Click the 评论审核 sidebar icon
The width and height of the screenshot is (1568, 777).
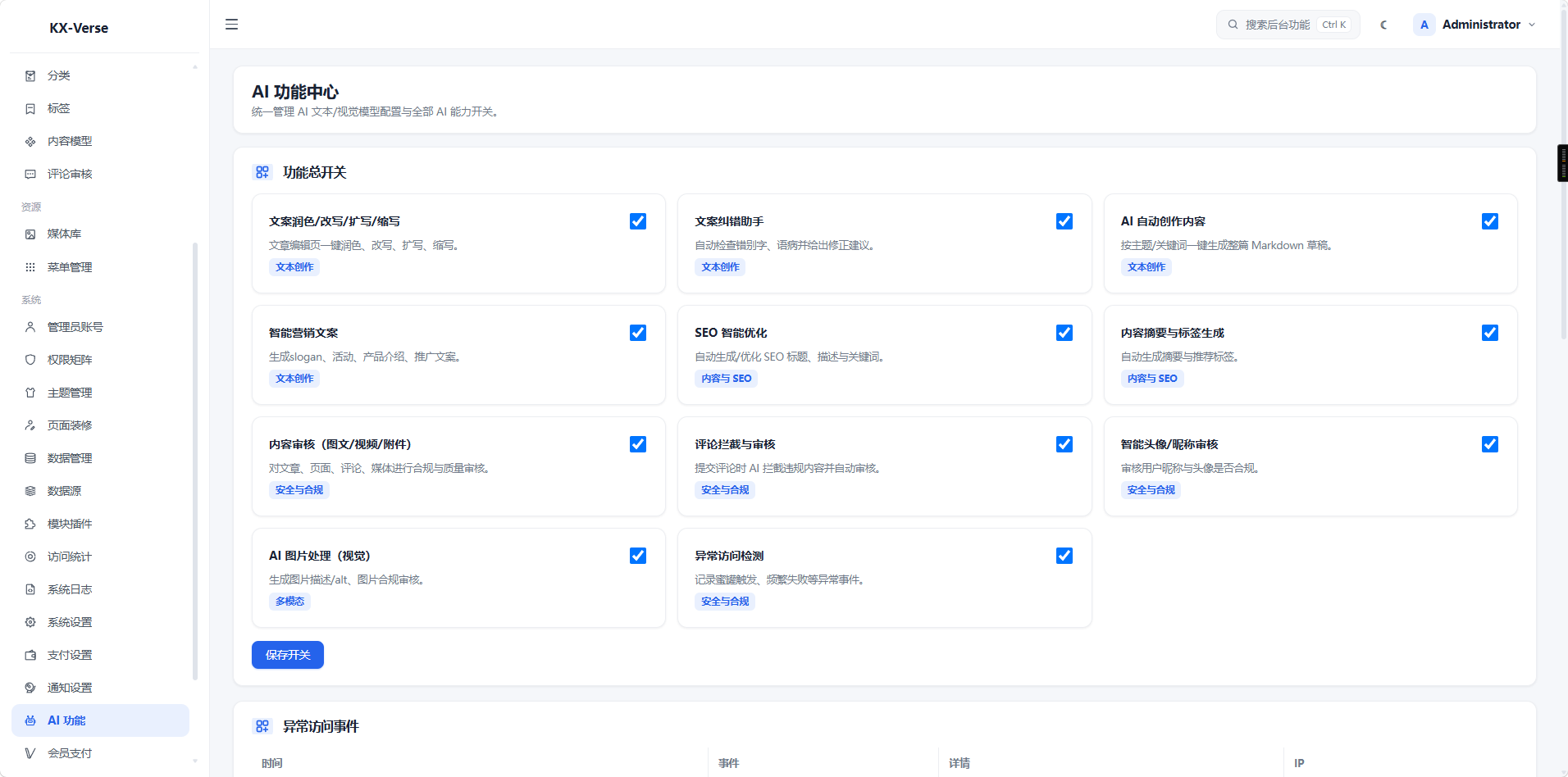[x=30, y=174]
